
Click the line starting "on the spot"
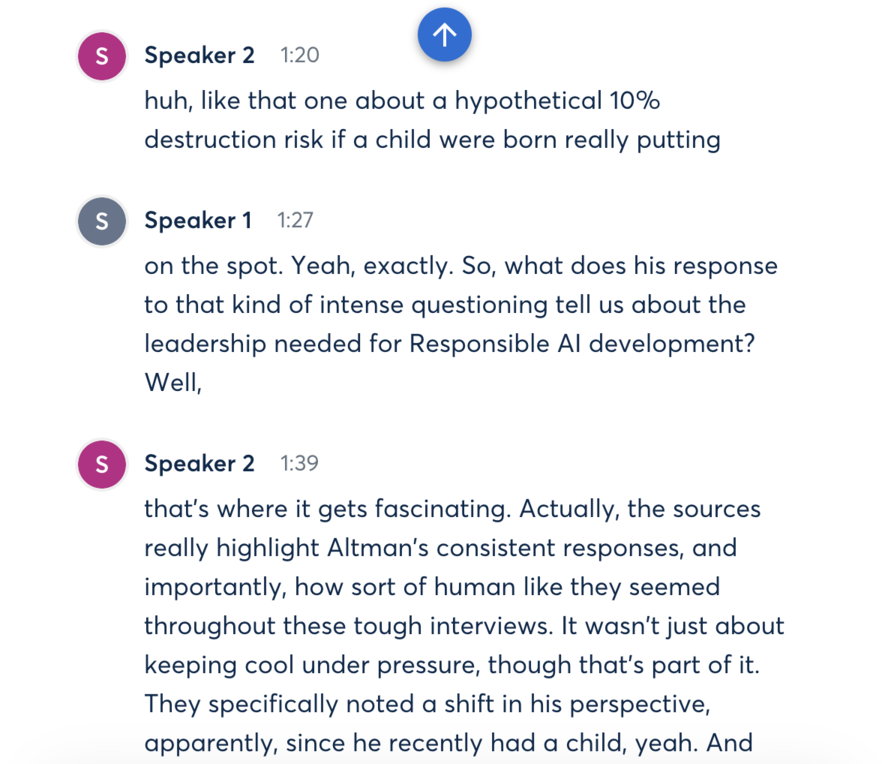[x=460, y=267]
